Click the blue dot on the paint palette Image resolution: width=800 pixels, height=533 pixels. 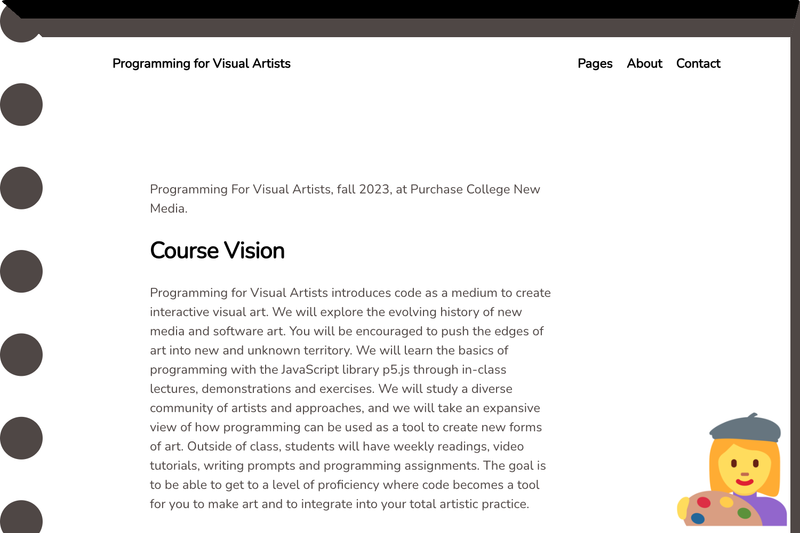(x=697, y=518)
